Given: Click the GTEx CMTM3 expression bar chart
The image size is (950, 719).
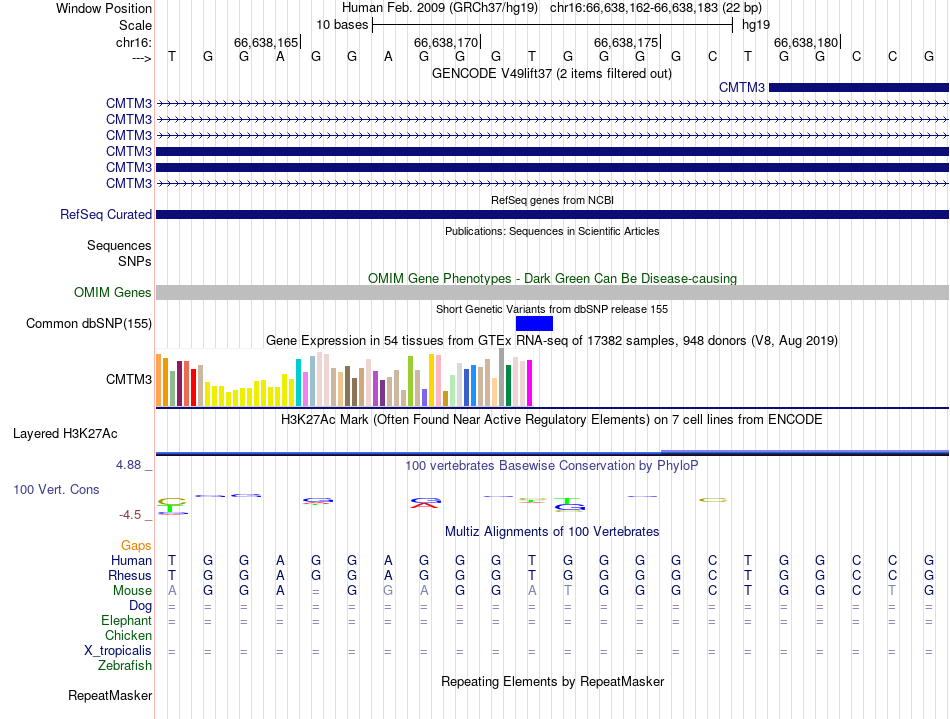Looking at the screenshot, I should tap(345, 380).
